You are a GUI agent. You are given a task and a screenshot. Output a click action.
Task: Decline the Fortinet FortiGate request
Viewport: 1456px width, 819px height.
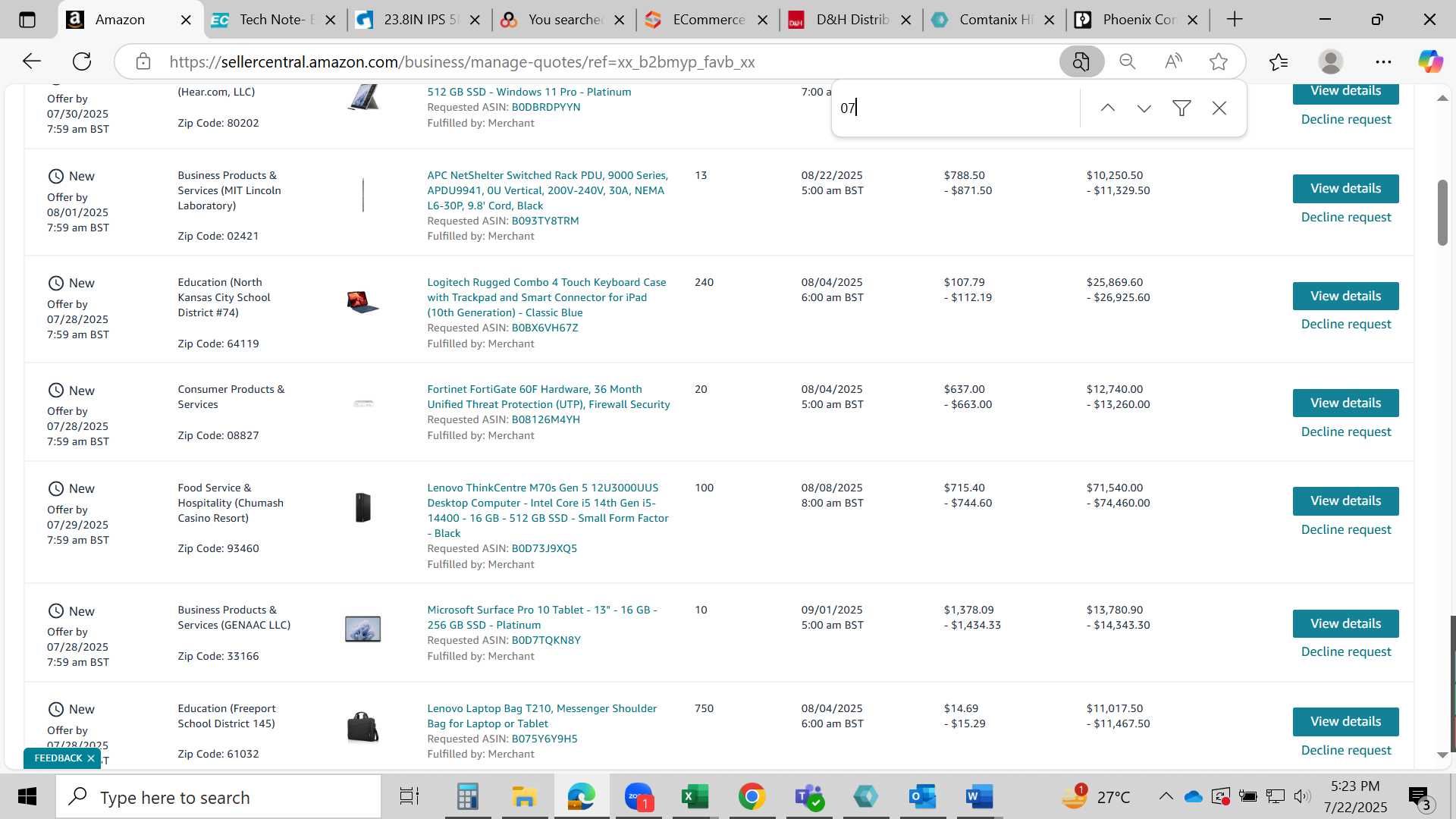1346,431
